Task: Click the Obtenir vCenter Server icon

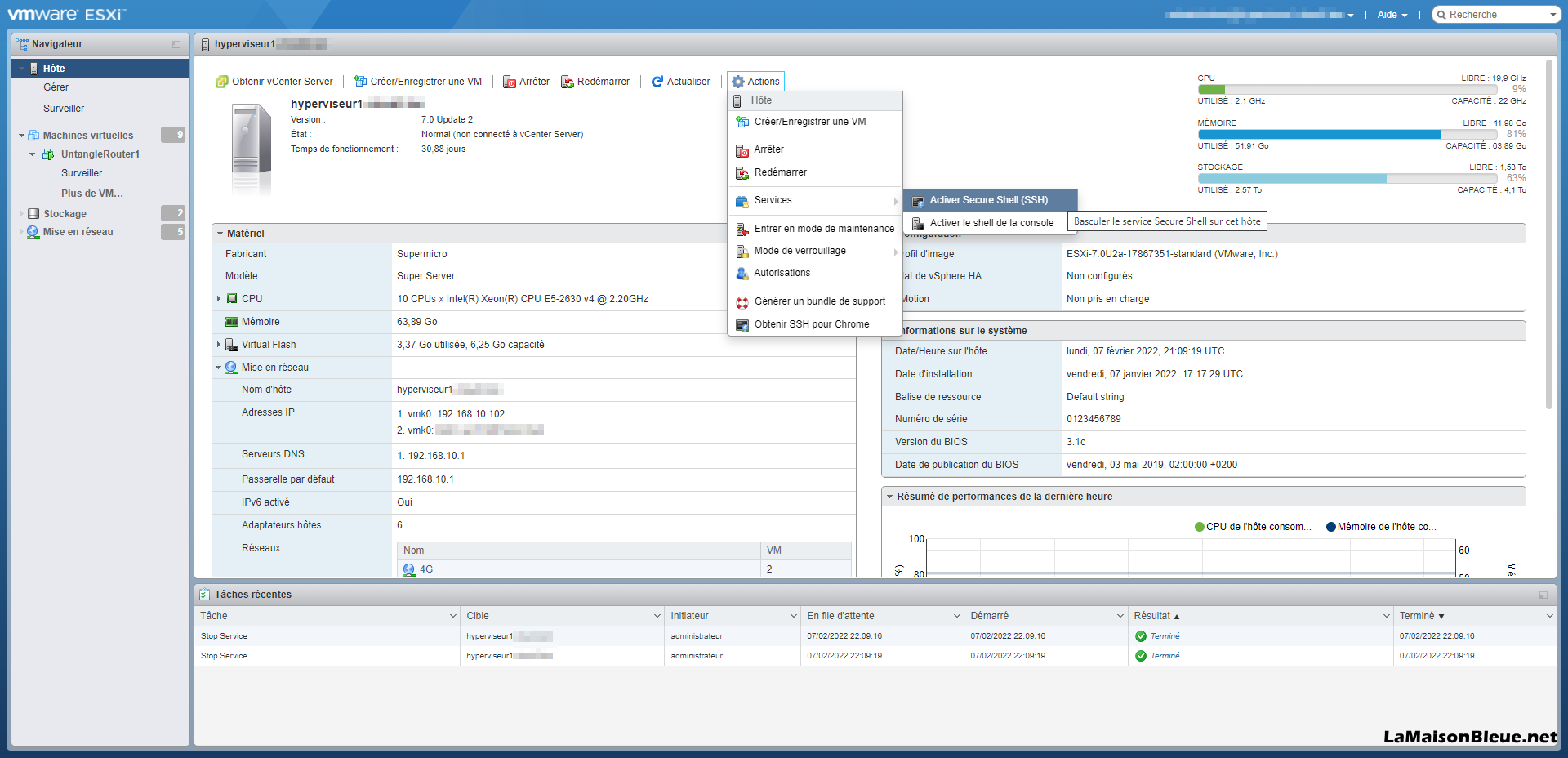Action: (221, 82)
